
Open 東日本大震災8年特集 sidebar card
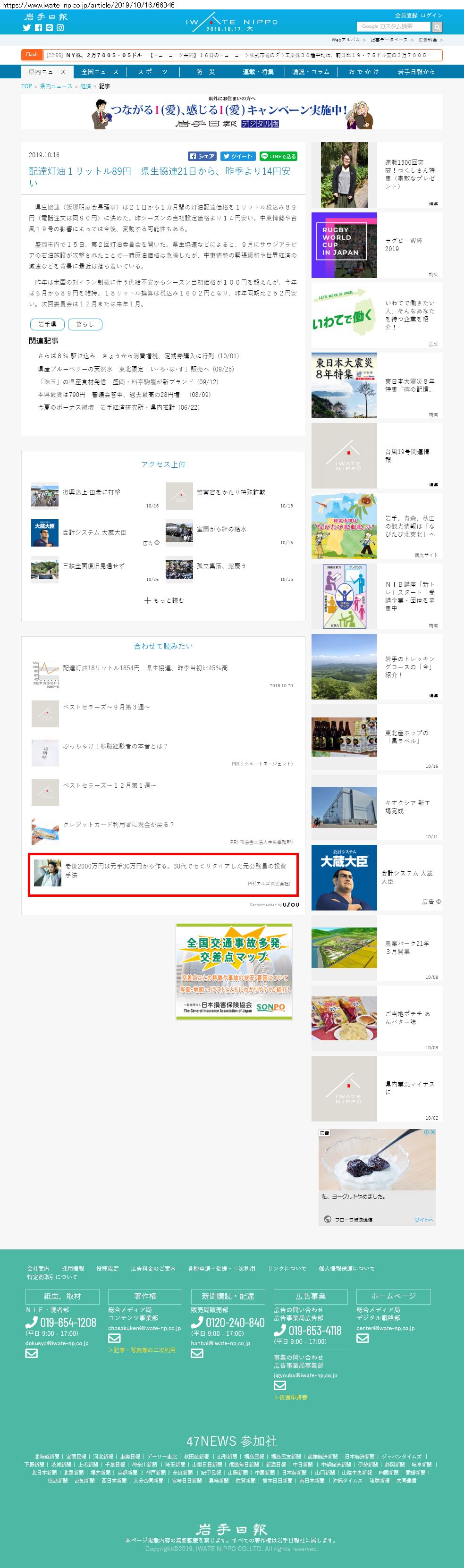pyautogui.click(x=377, y=386)
